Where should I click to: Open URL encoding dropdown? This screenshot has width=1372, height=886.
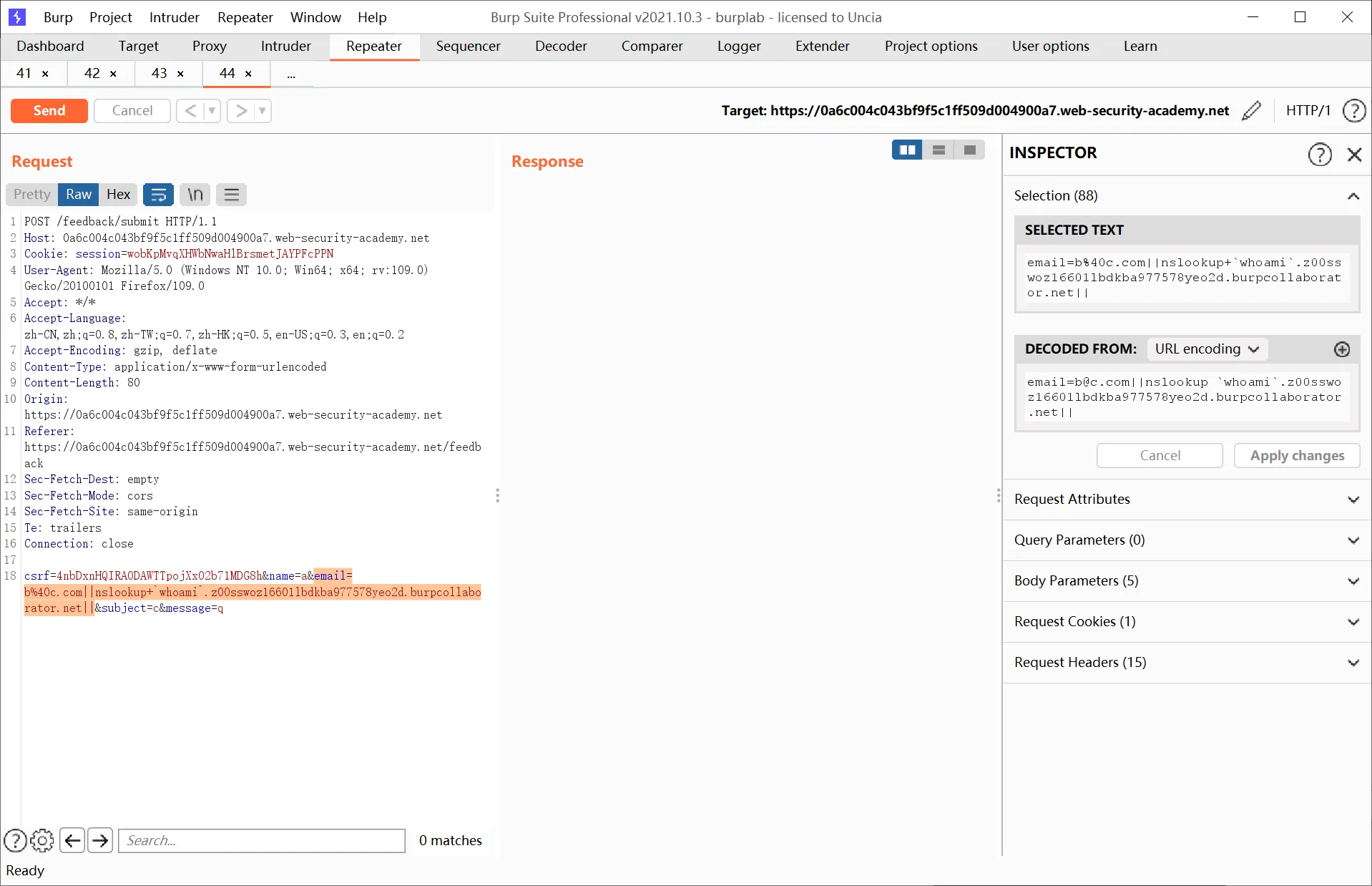1207,349
